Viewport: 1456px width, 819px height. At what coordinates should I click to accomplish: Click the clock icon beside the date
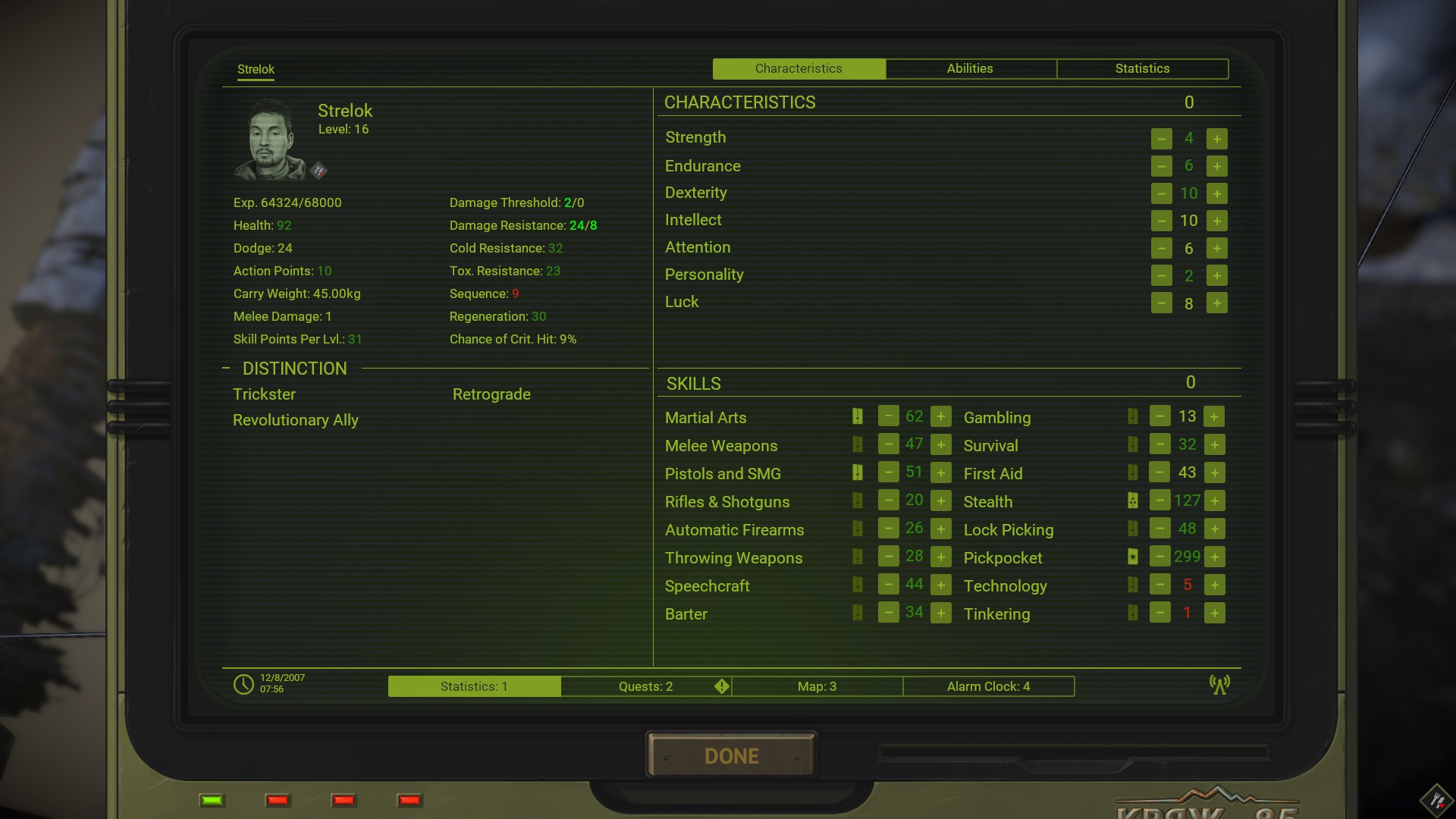point(243,684)
